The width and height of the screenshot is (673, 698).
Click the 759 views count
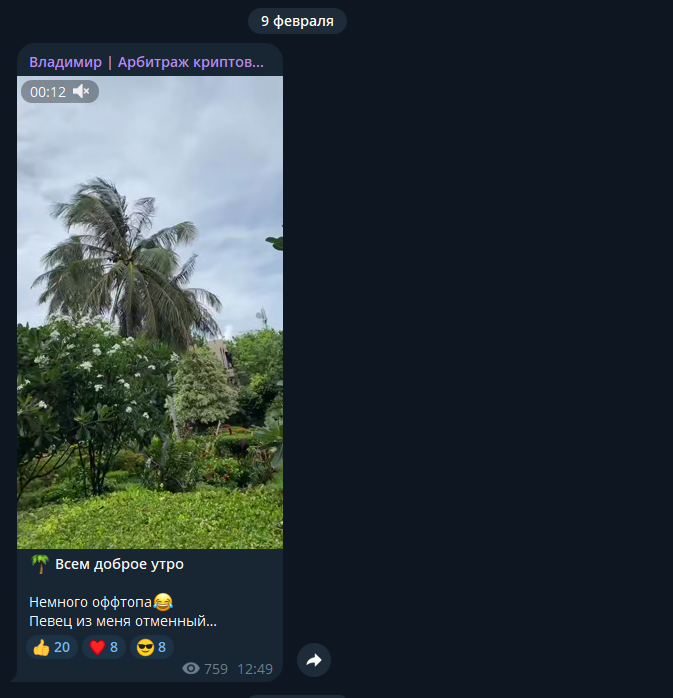216,669
